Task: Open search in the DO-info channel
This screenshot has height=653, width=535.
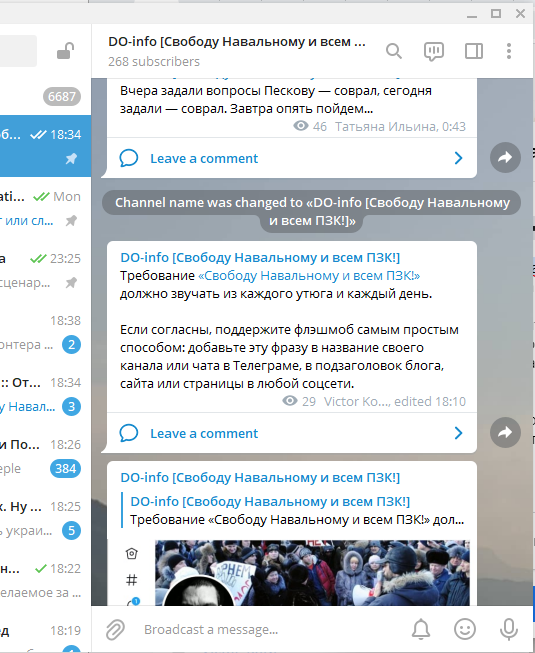Action: (393, 51)
